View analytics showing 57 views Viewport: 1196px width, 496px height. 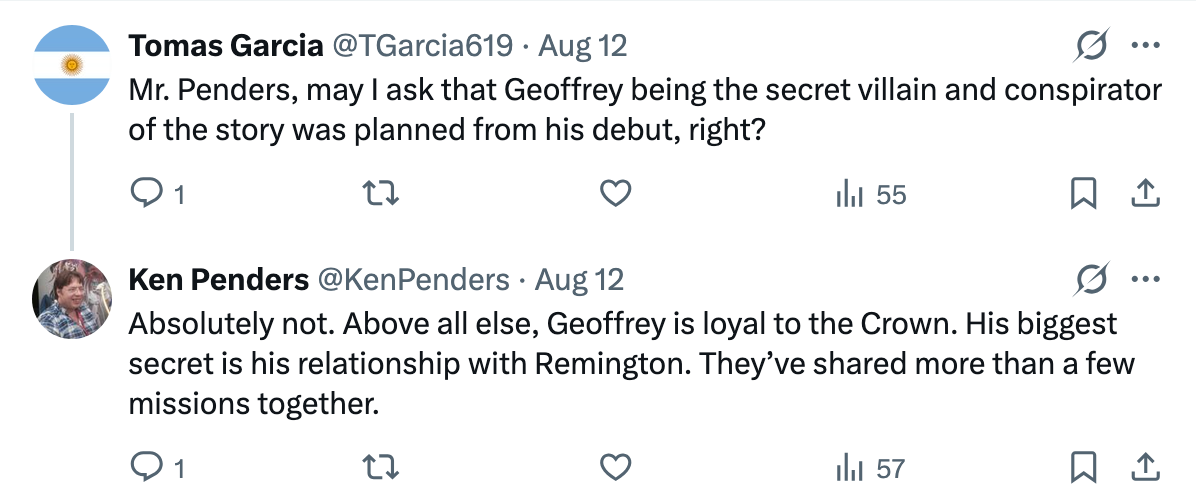click(870, 468)
